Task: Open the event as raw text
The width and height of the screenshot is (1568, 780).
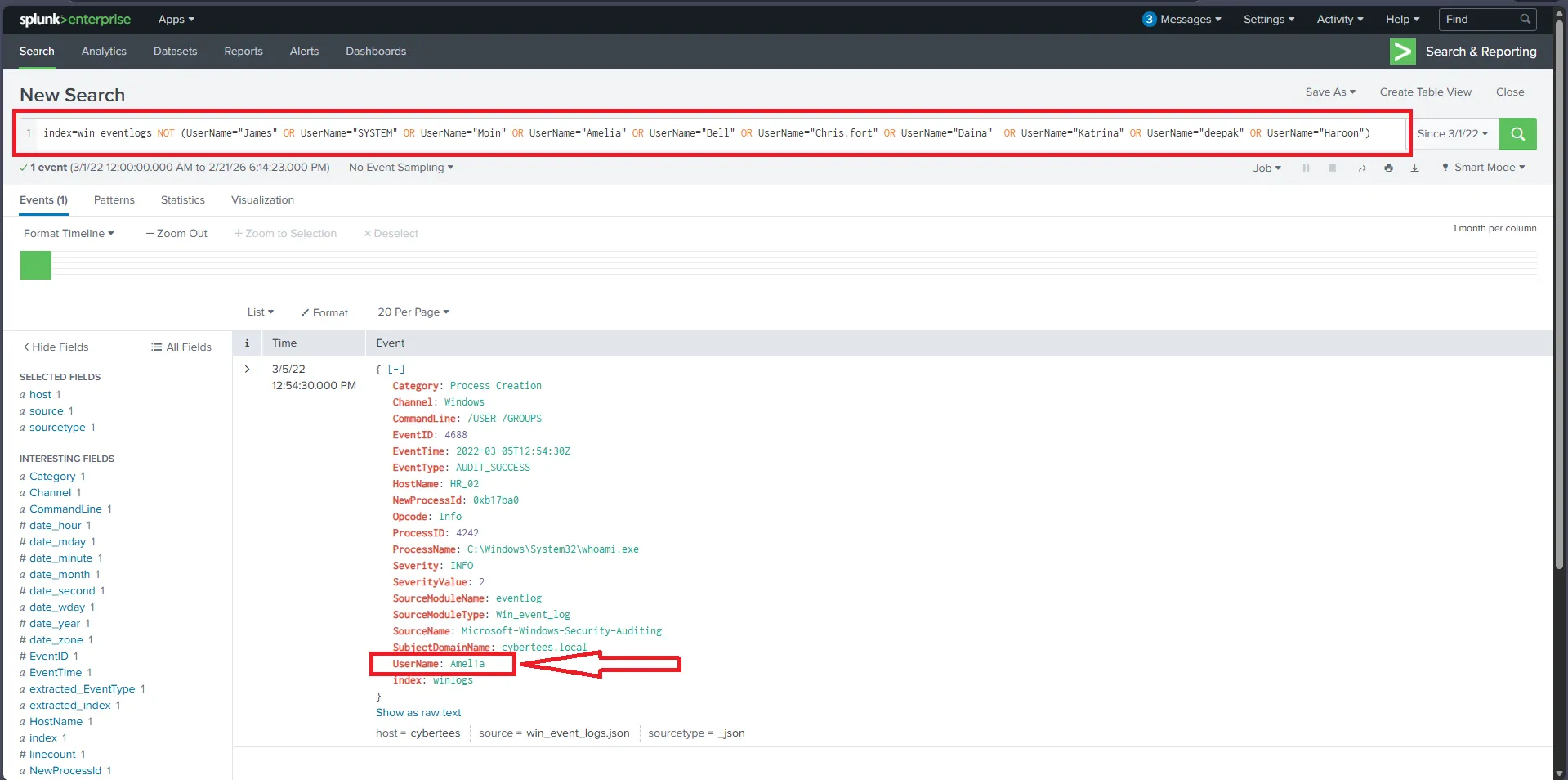Action: (418, 712)
